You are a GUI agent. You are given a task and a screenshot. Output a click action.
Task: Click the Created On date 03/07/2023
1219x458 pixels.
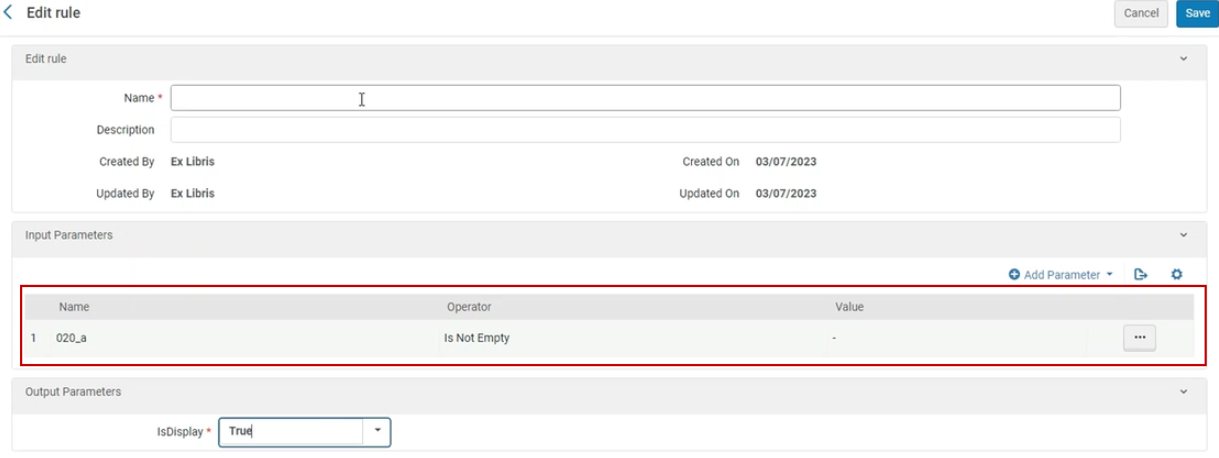coord(786,161)
